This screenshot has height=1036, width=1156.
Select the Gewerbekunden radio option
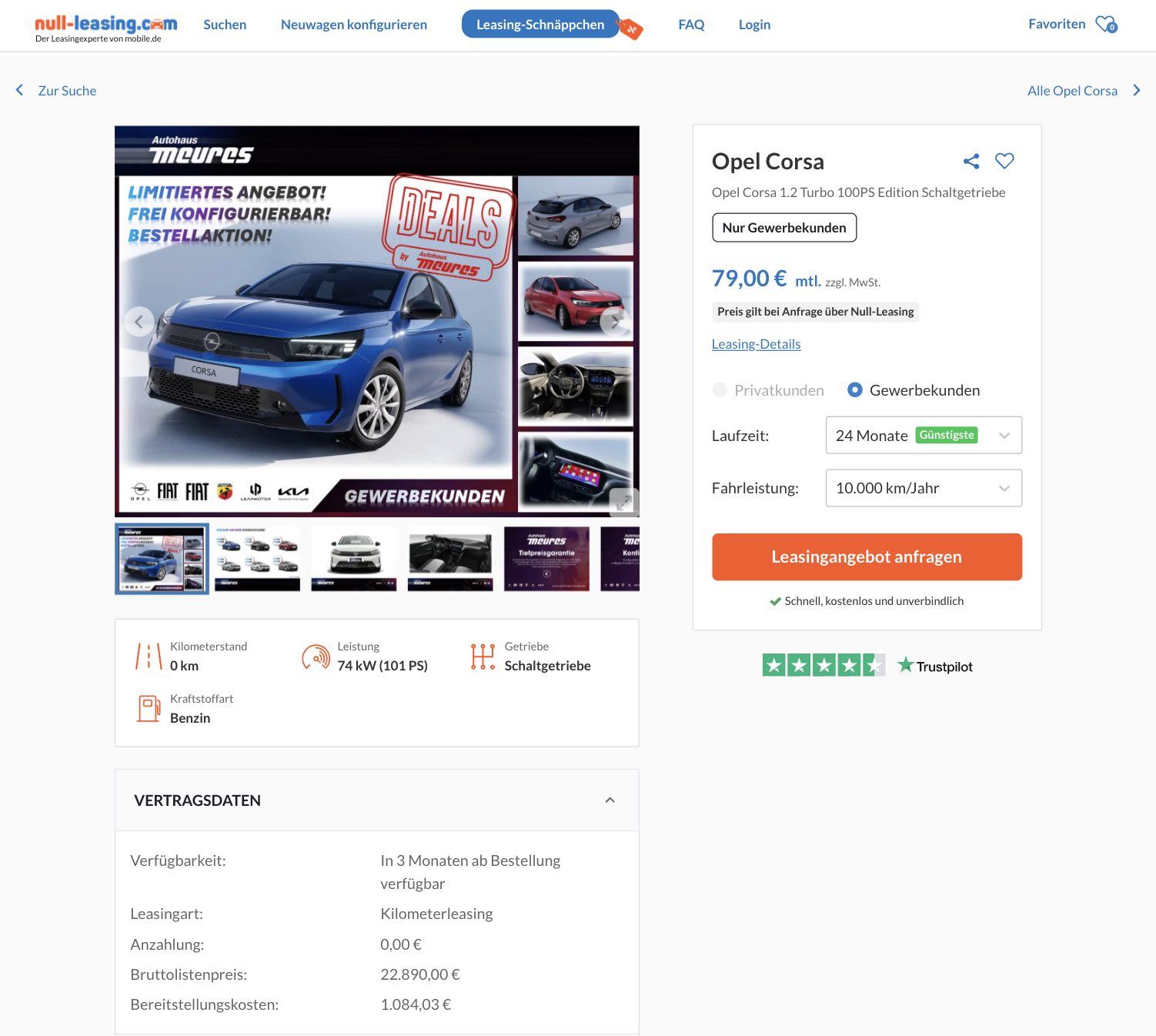[854, 390]
